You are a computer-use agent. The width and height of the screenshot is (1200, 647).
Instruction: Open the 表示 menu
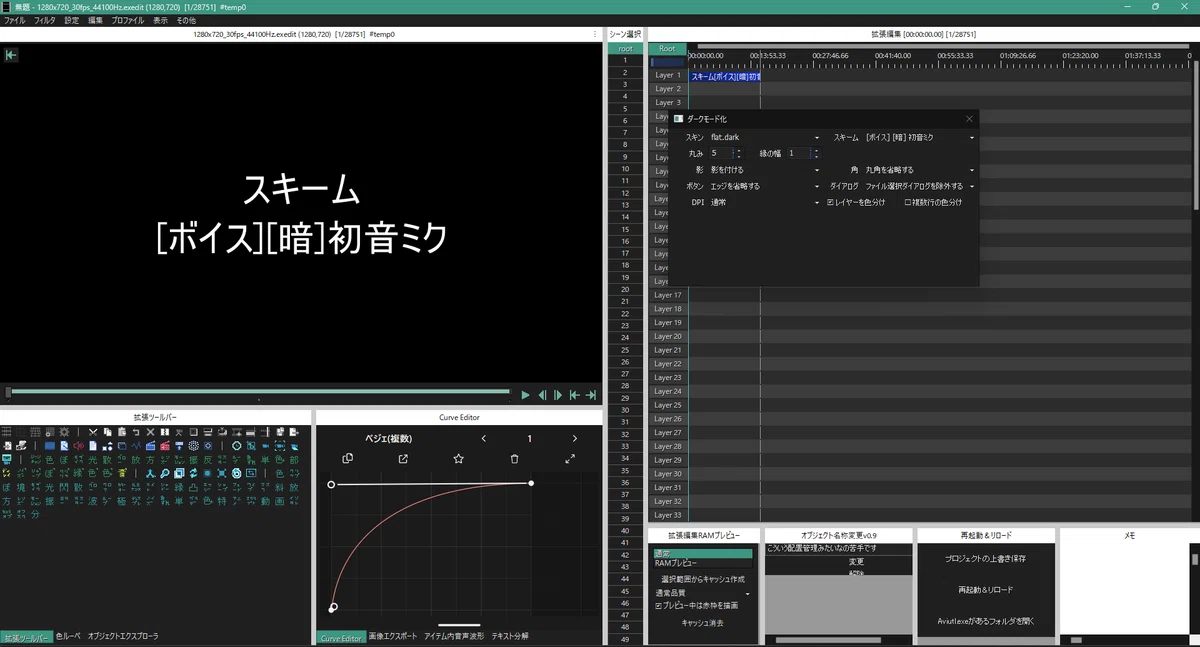tap(160, 20)
